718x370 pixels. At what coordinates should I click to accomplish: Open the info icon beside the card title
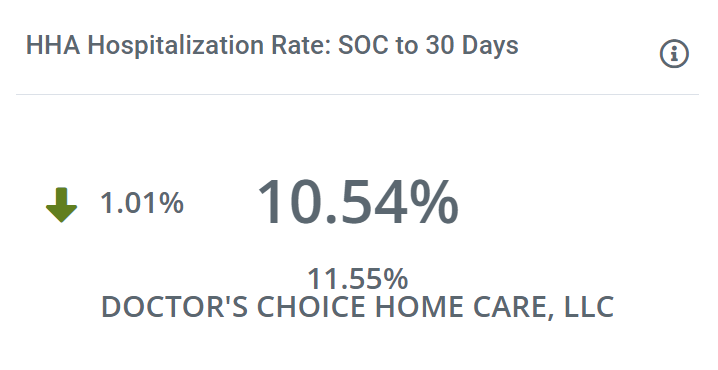click(x=674, y=54)
